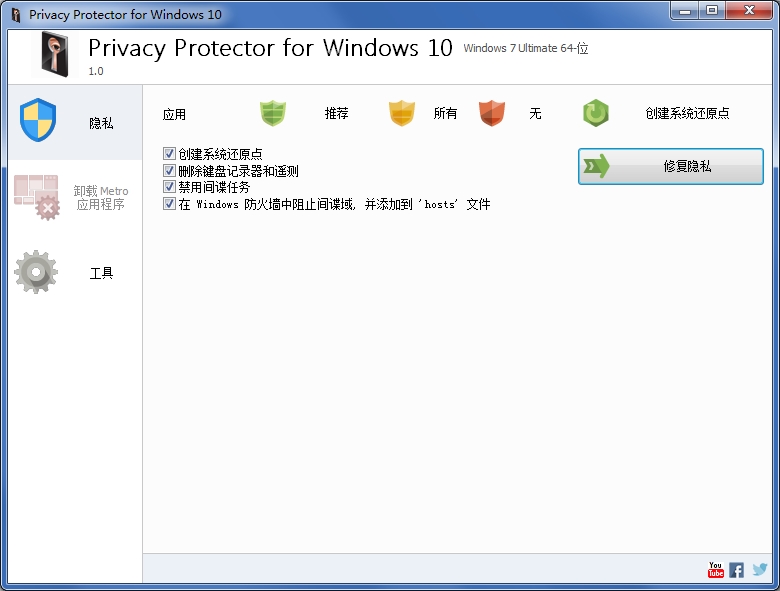This screenshot has width=780, height=591.
Task: Click the red shield none icon
Action: (x=491, y=113)
